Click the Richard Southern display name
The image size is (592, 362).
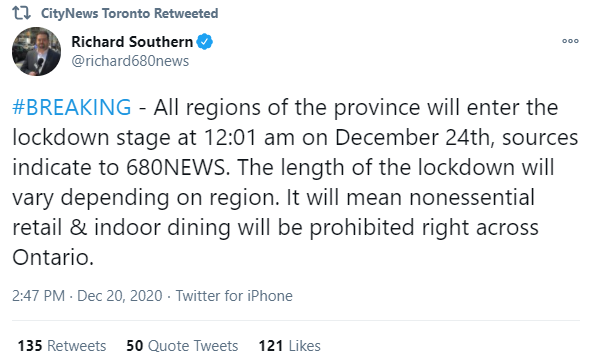click(132, 42)
